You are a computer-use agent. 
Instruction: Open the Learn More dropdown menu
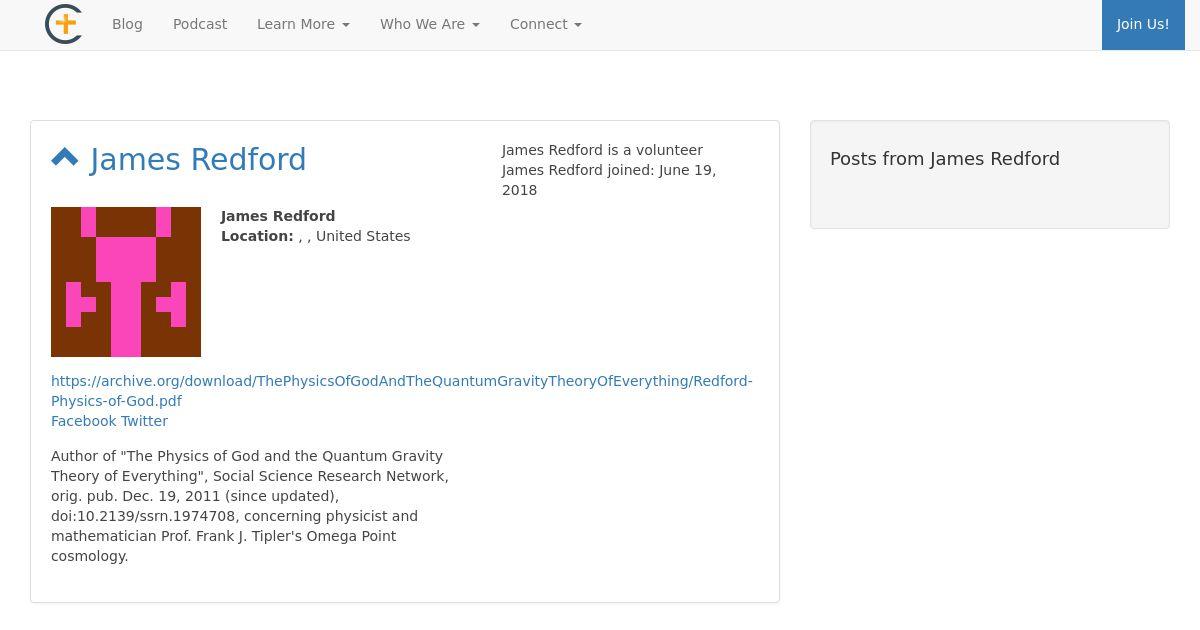click(303, 24)
